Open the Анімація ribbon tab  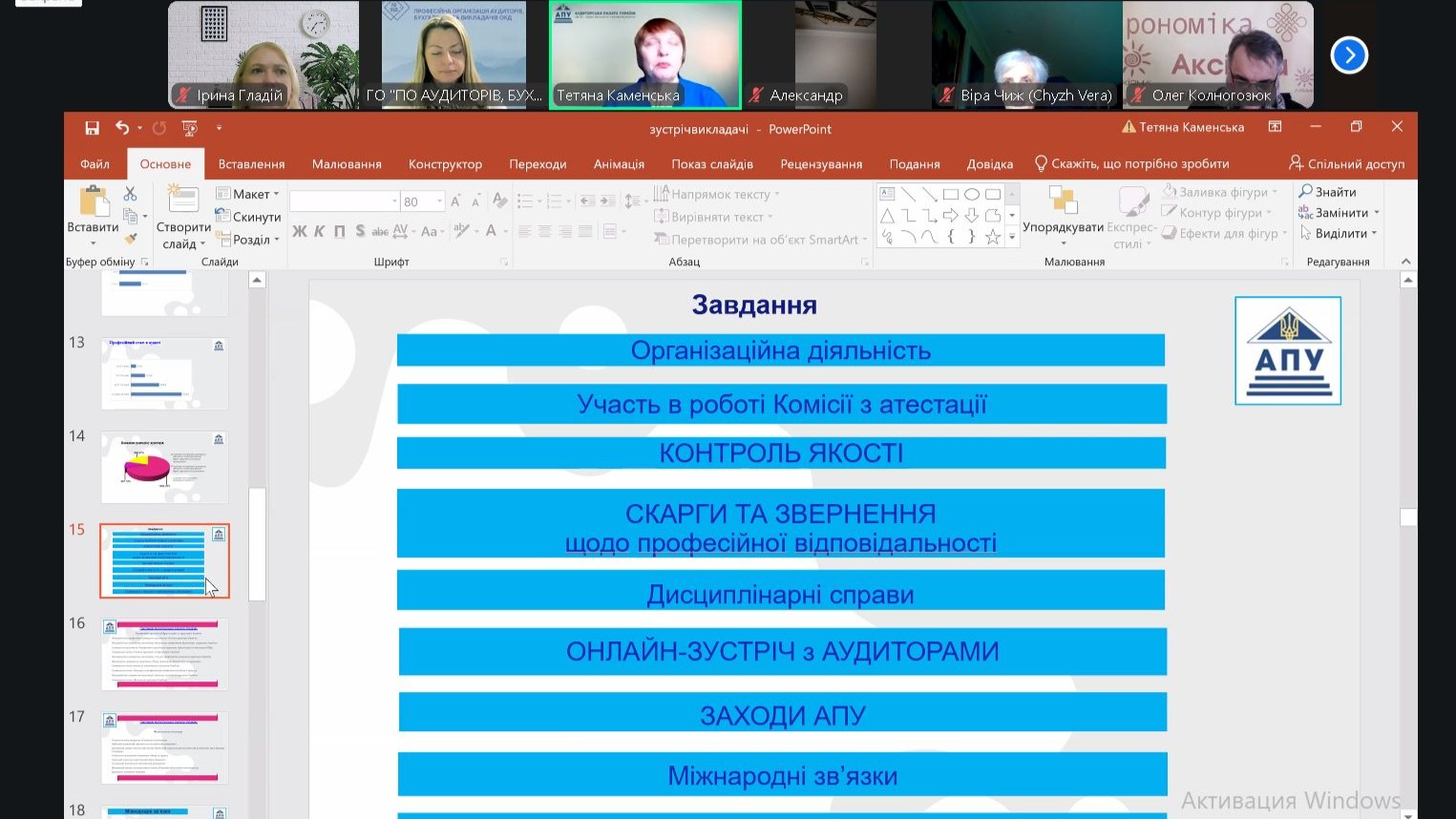619,164
